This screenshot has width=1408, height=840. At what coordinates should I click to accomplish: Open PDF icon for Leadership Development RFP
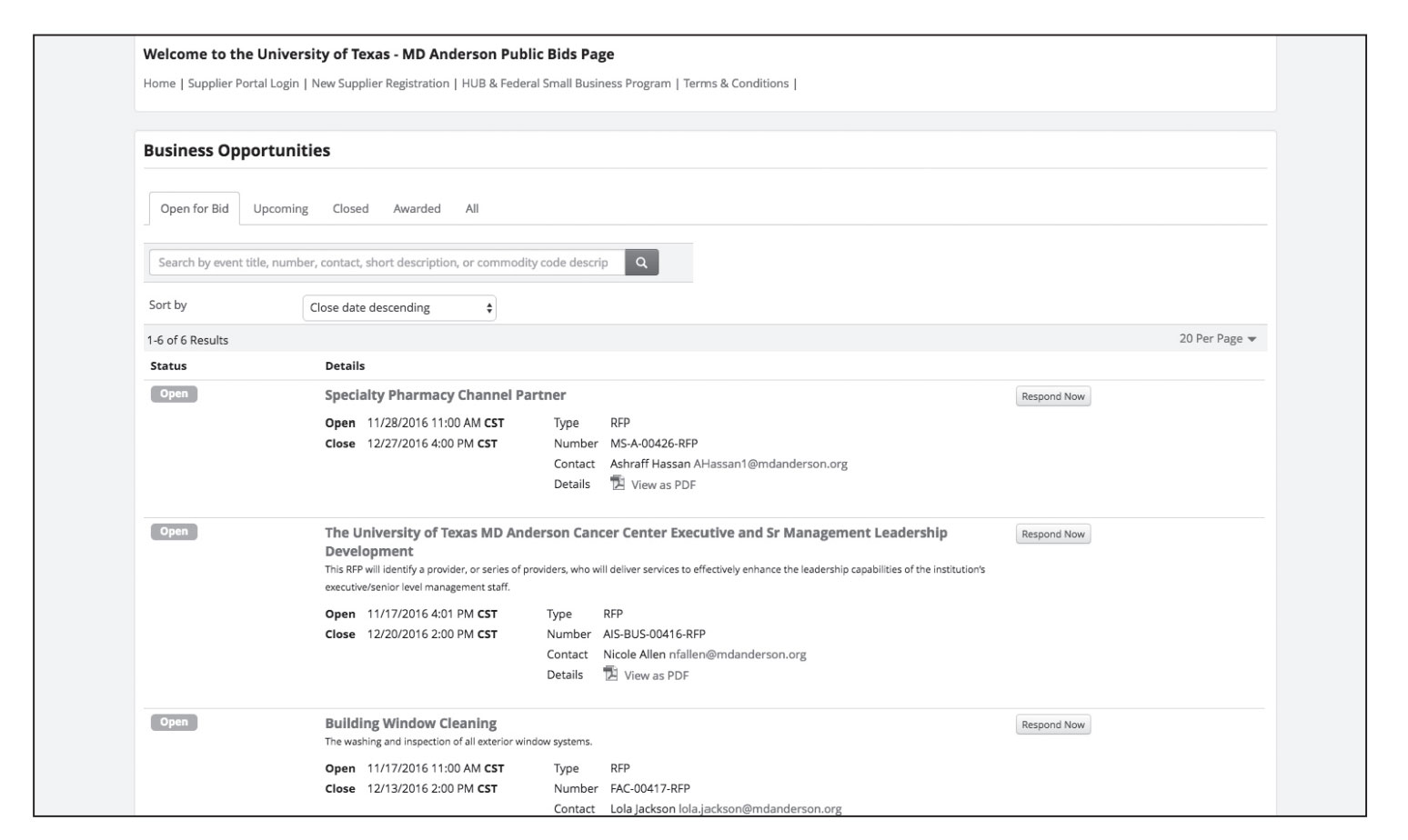610,675
